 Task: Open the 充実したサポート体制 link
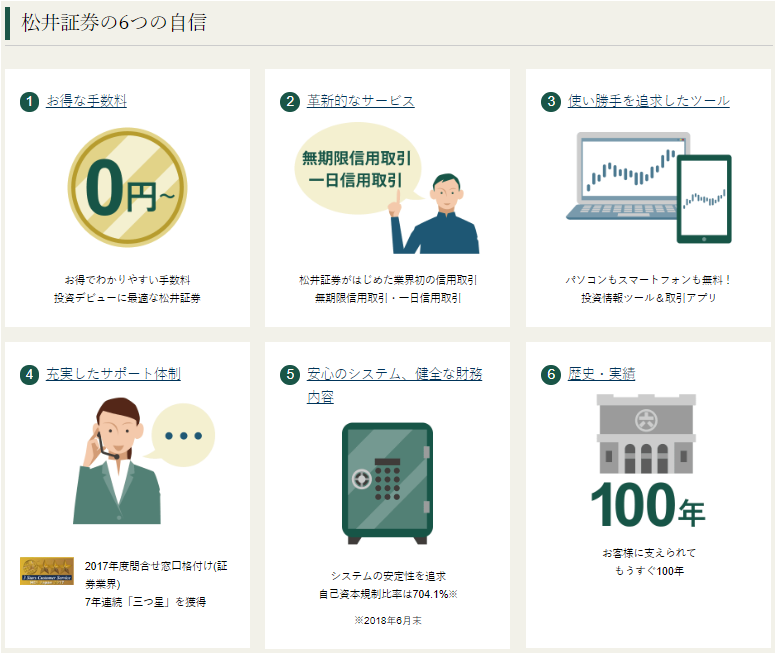click(113, 374)
